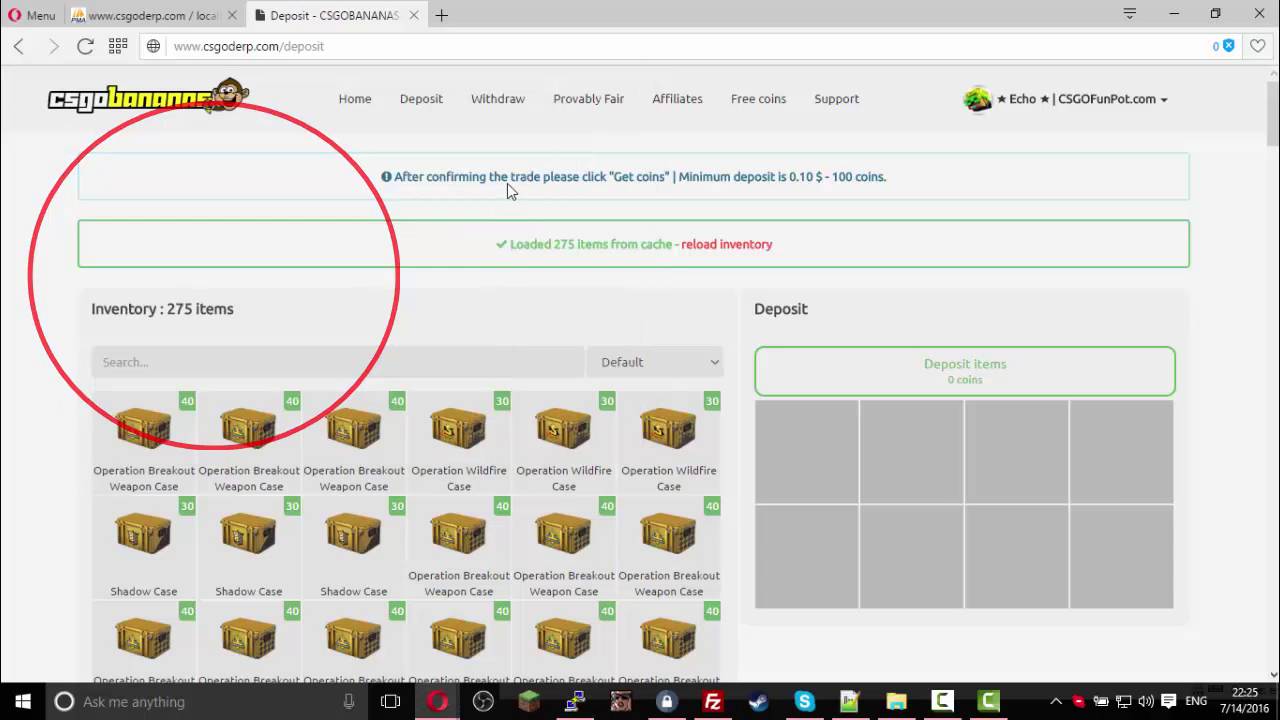
Task: Select the first Operation Breakout Weapon Case
Action: coord(144,442)
